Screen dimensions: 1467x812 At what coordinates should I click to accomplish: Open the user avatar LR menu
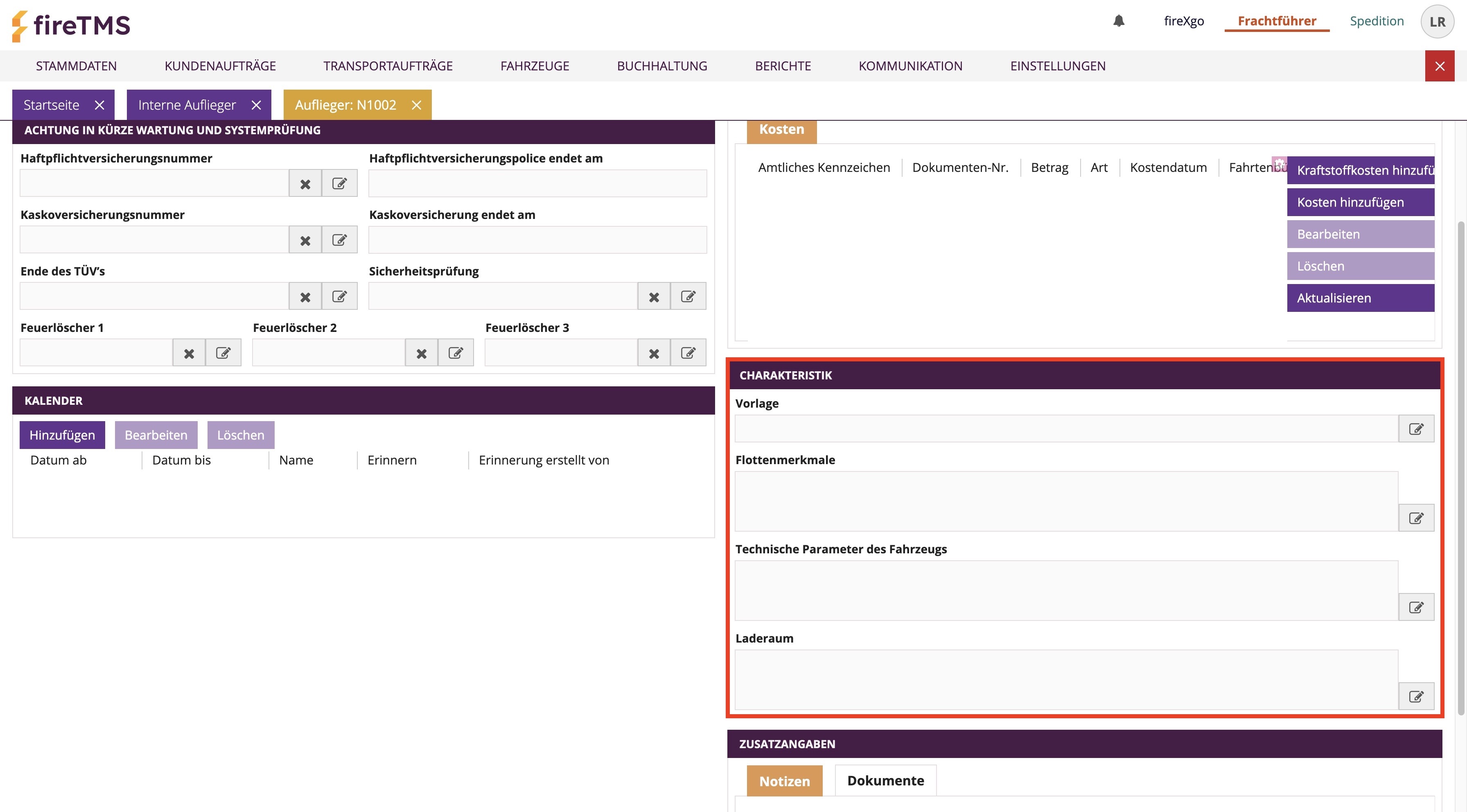1437,22
